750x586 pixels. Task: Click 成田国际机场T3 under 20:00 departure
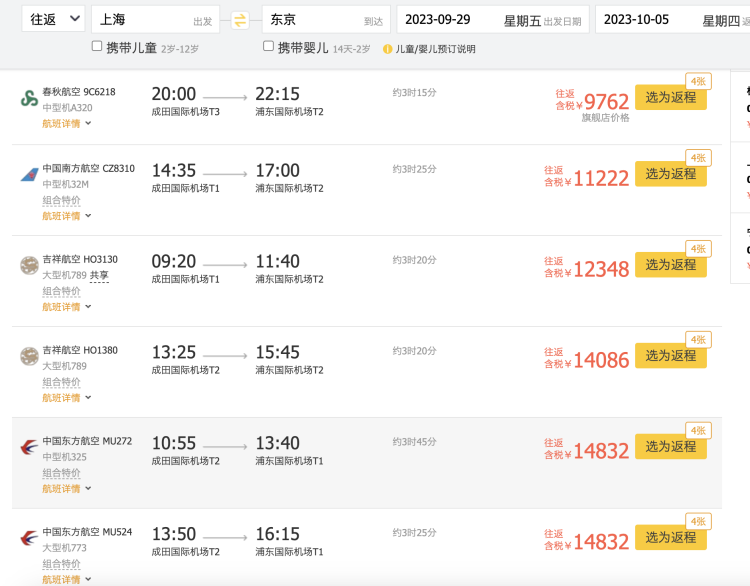coord(186,112)
